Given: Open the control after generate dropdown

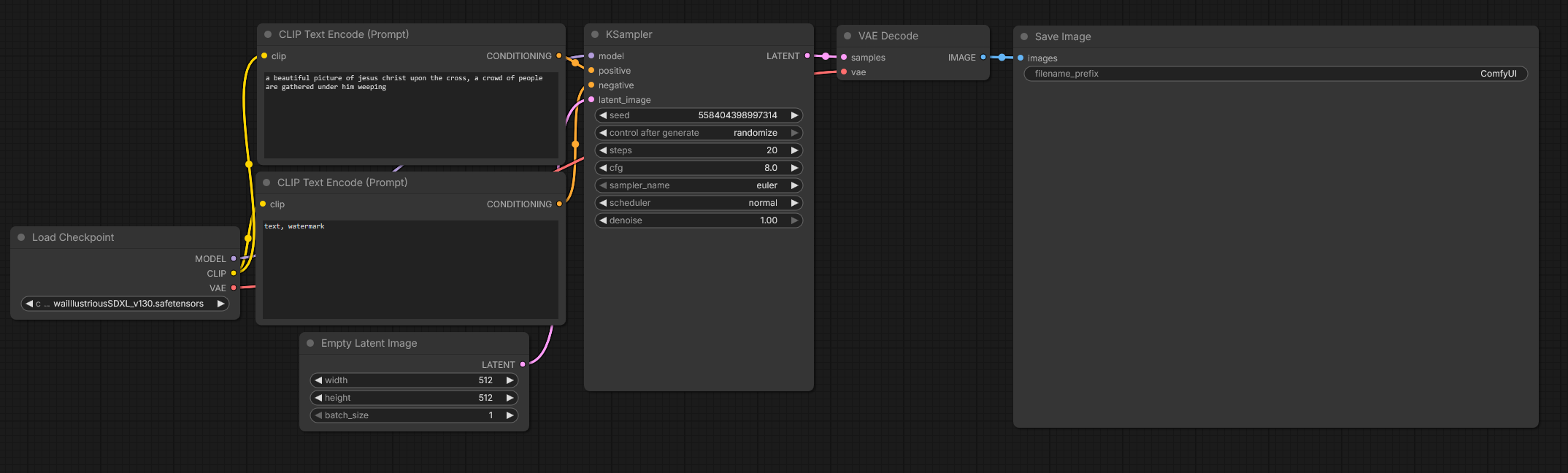Looking at the screenshot, I should click(x=699, y=133).
